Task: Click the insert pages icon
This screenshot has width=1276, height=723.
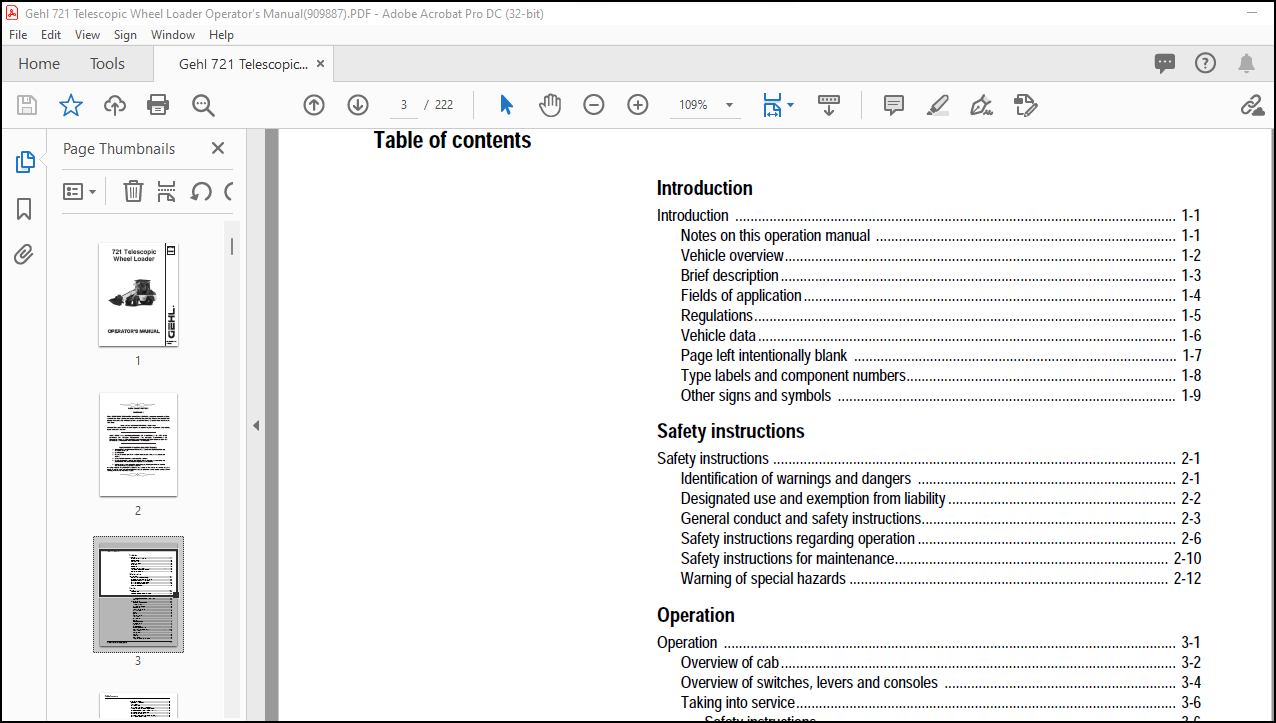Action: click(x=167, y=191)
